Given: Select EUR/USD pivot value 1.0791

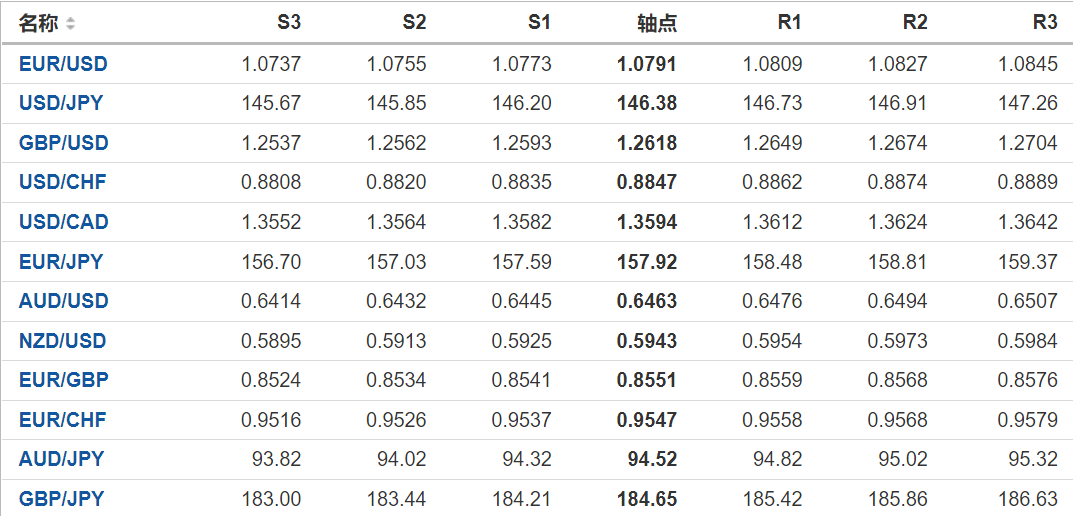Looking at the screenshot, I should click(646, 64).
